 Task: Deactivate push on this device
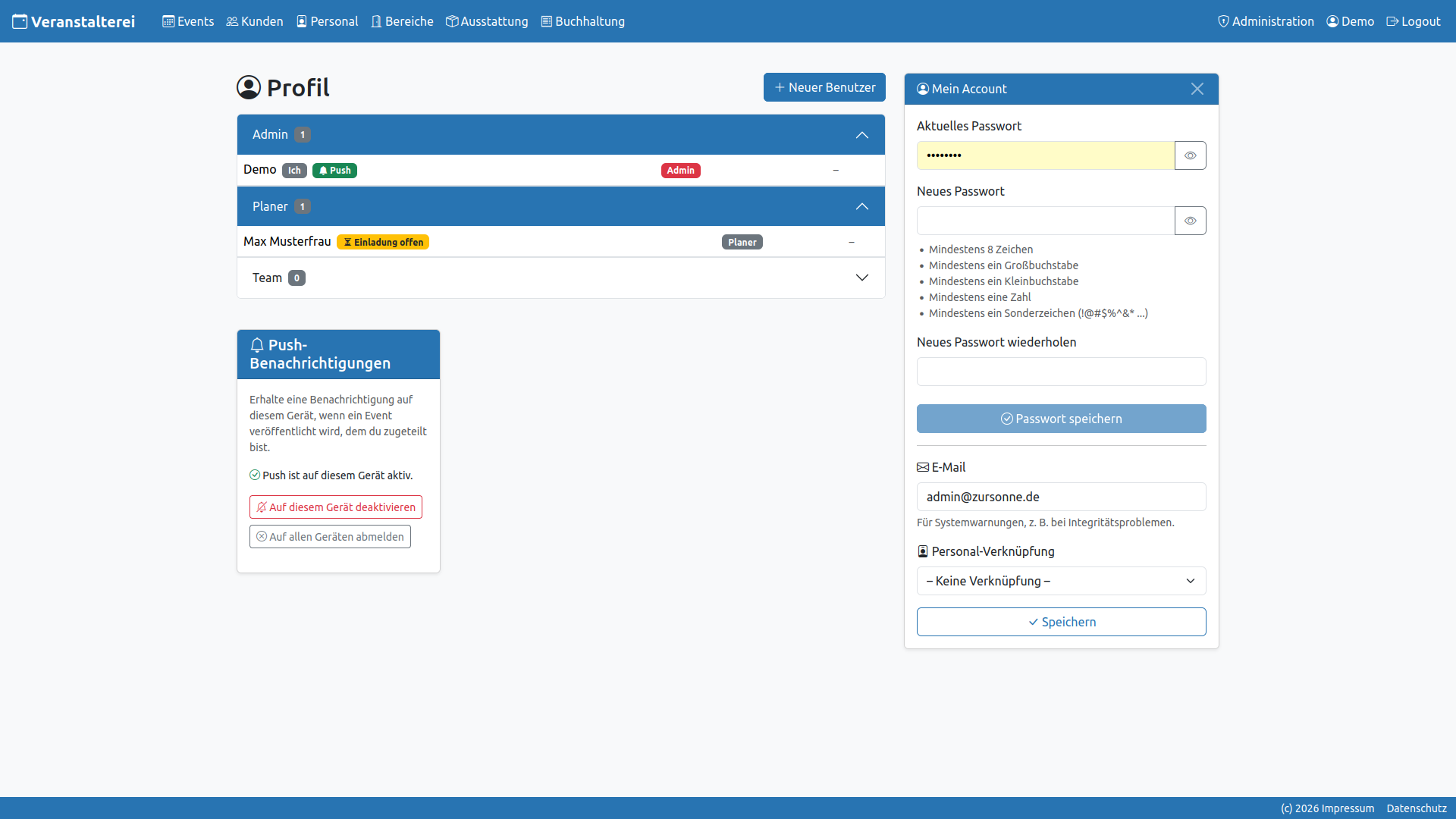tap(336, 507)
